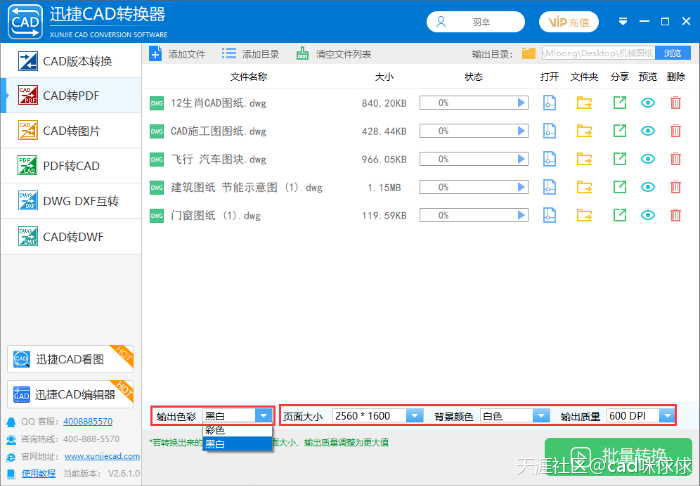This screenshot has height=486, width=700.
Task: Select file row 门窗图纸 (1).dwg
Action: pyautogui.click(x=419, y=216)
